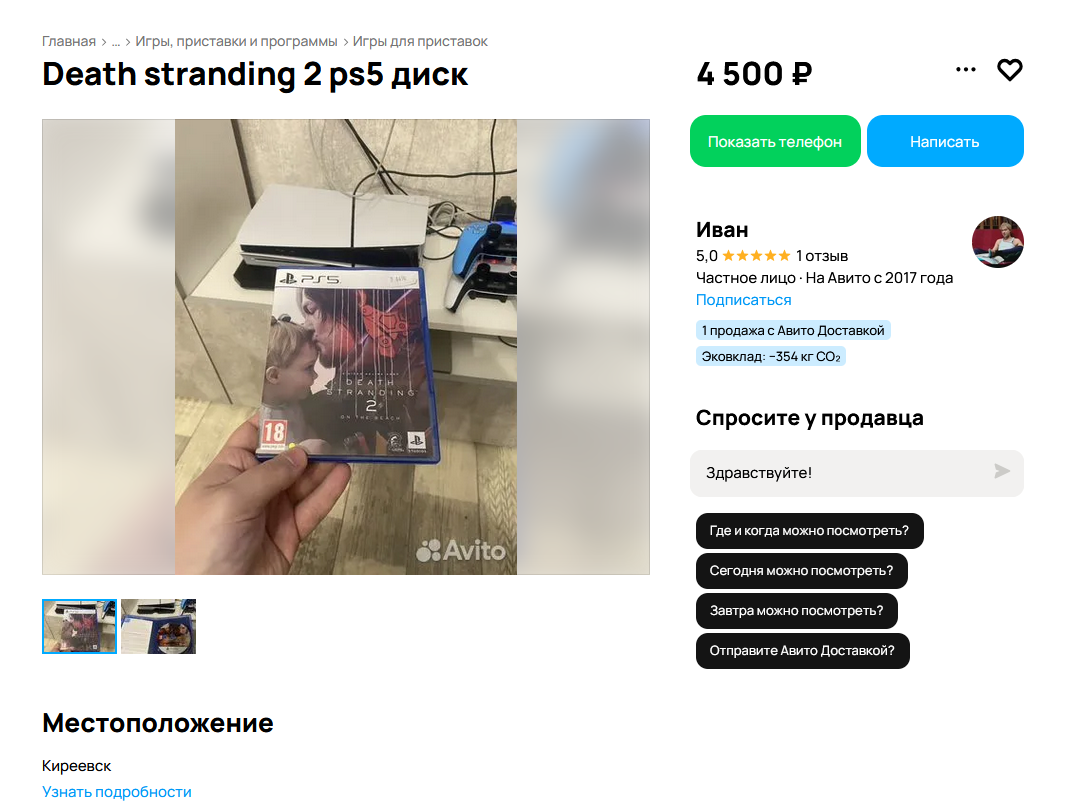Screen dimensions: 1069x809
Task: Click the Написать button
Action: click(x=945, y=141)
